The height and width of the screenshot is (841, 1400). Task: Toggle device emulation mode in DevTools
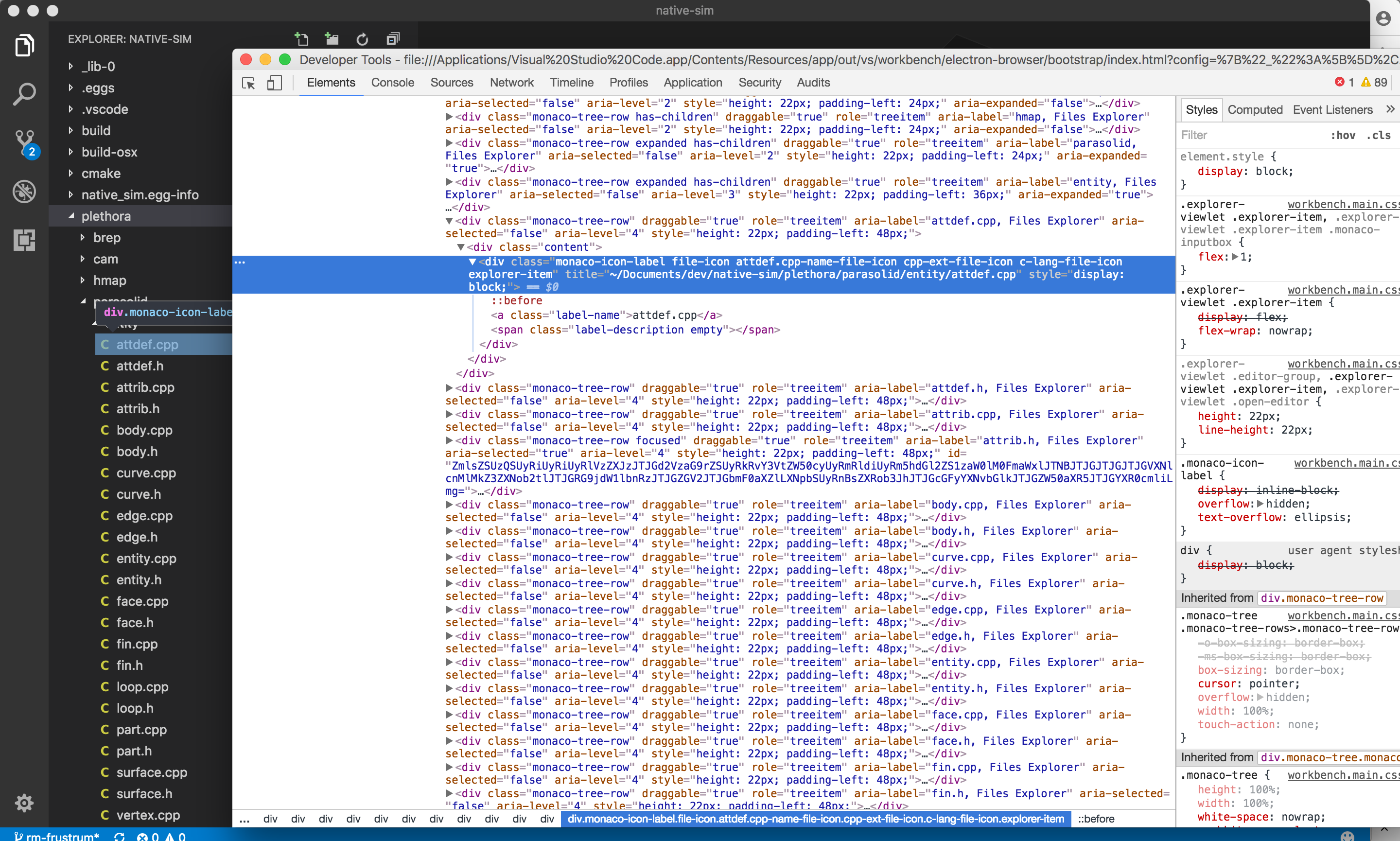(274, 83)
